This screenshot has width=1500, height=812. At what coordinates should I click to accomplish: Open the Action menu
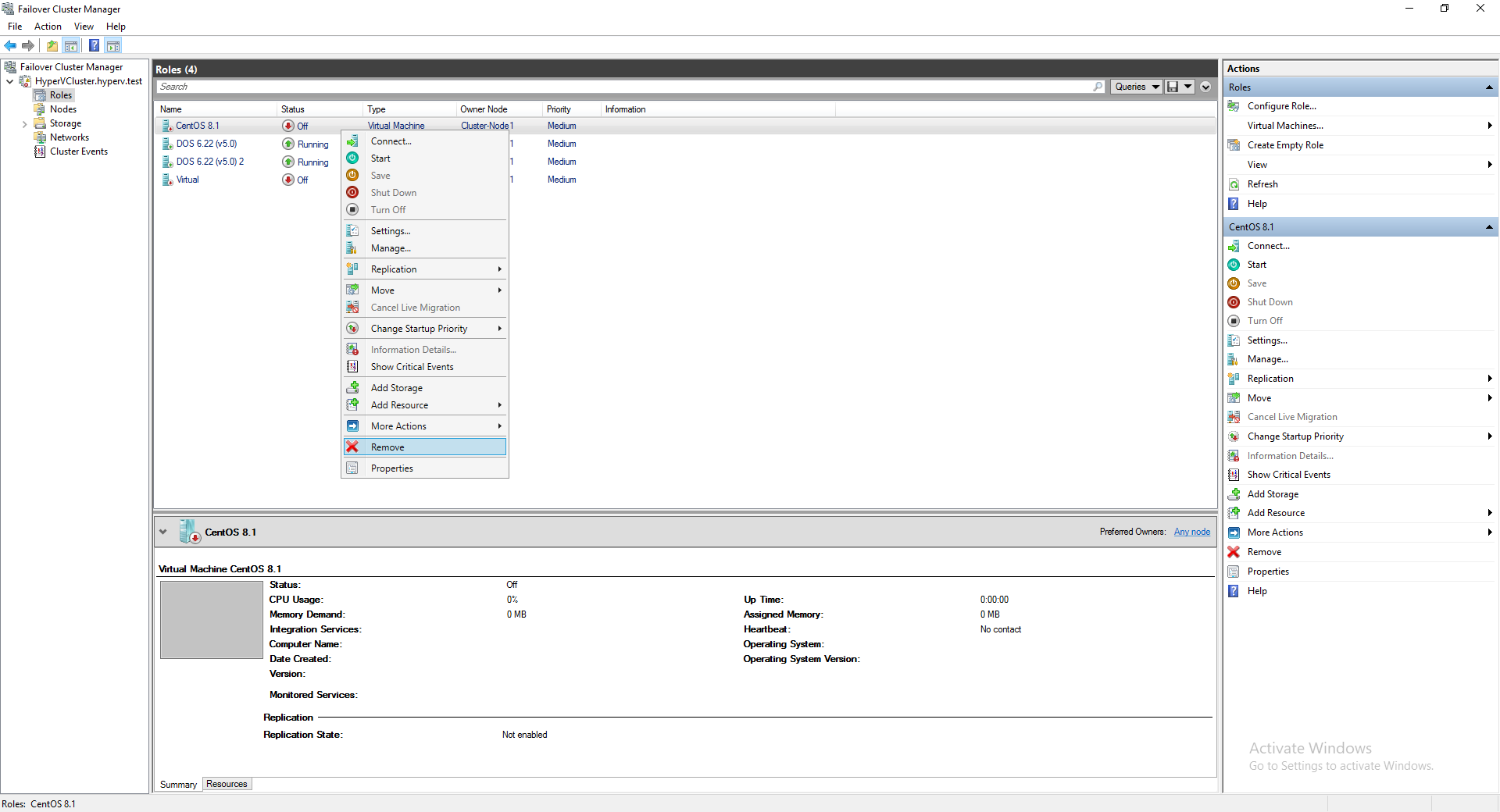coord(48,27)
